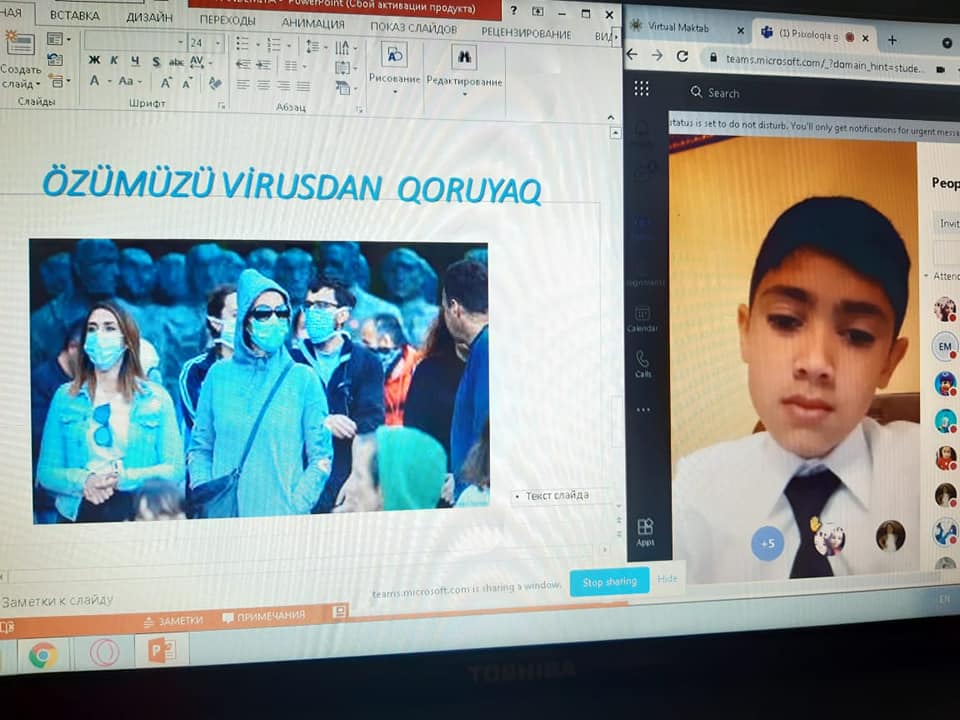960x720 pixels.
Task: Select the masked crowd picture on slide
Action: pos(259,380)
